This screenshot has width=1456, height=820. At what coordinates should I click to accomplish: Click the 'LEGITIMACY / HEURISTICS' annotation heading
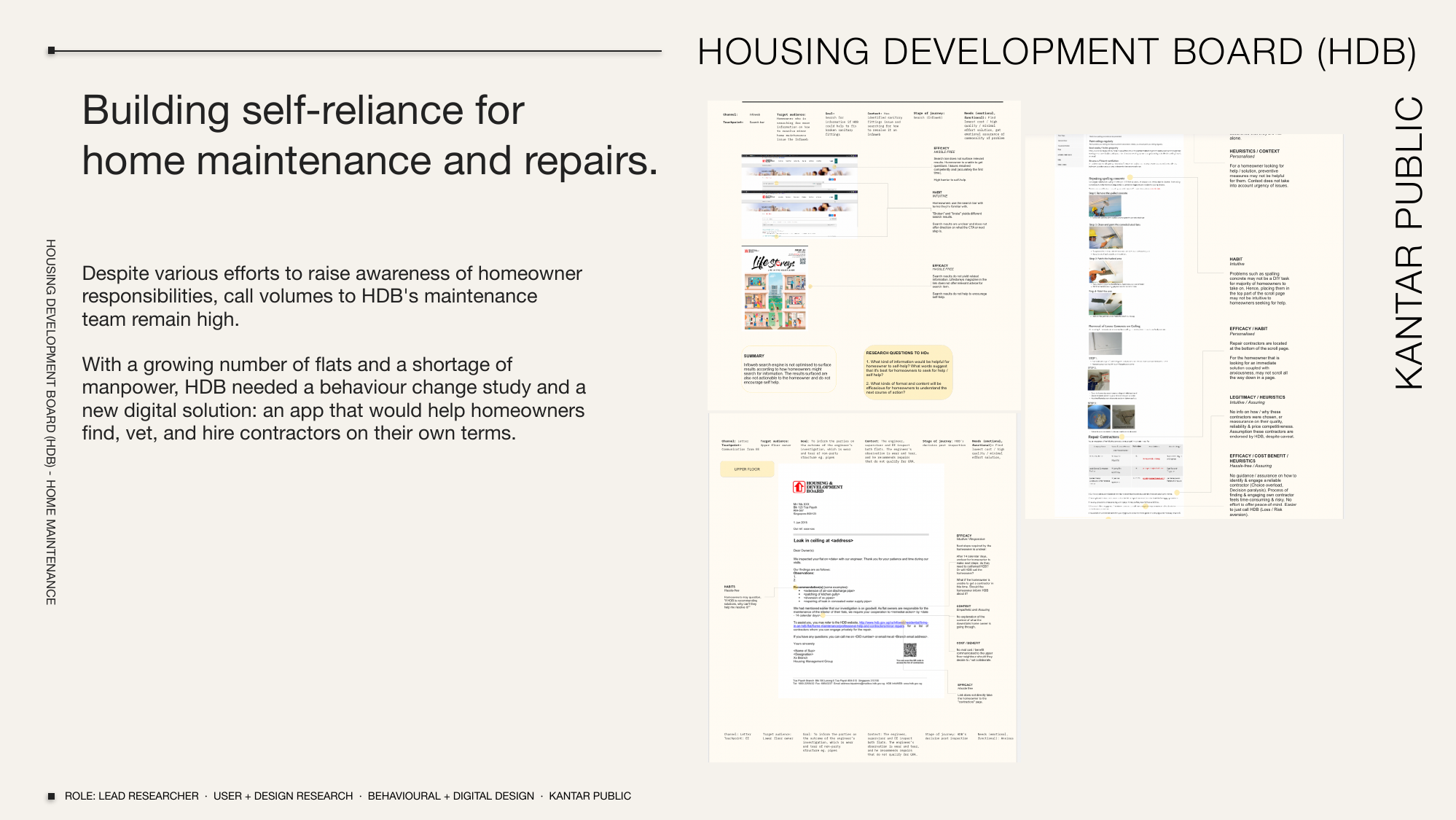tap(1257, 397)
